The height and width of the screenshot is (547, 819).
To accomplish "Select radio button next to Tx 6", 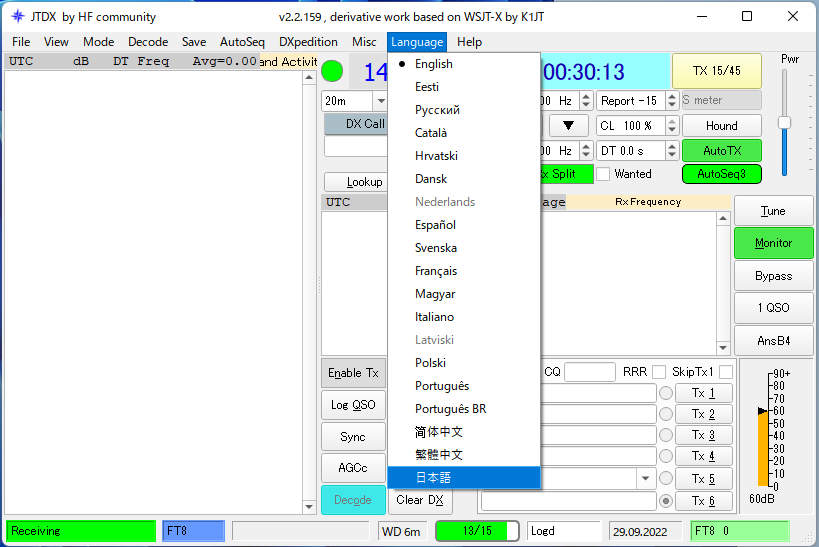I will click(x=666, y=501).
